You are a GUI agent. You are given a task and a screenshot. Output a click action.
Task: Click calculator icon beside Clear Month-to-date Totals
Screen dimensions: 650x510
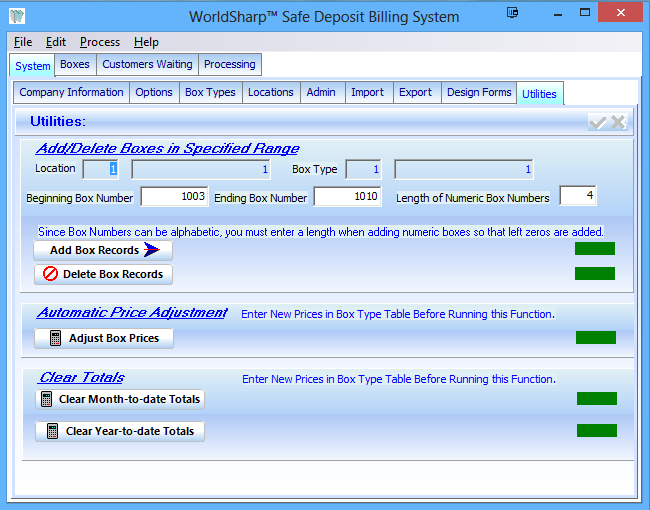pos(46,399)
